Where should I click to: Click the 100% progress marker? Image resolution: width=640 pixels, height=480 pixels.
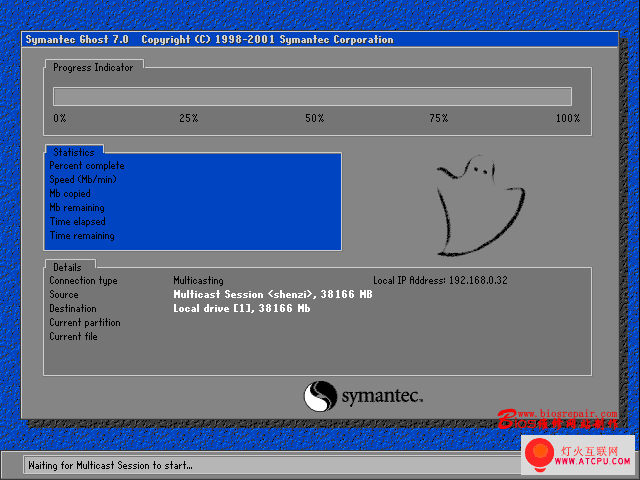click(x=568, y=118)
